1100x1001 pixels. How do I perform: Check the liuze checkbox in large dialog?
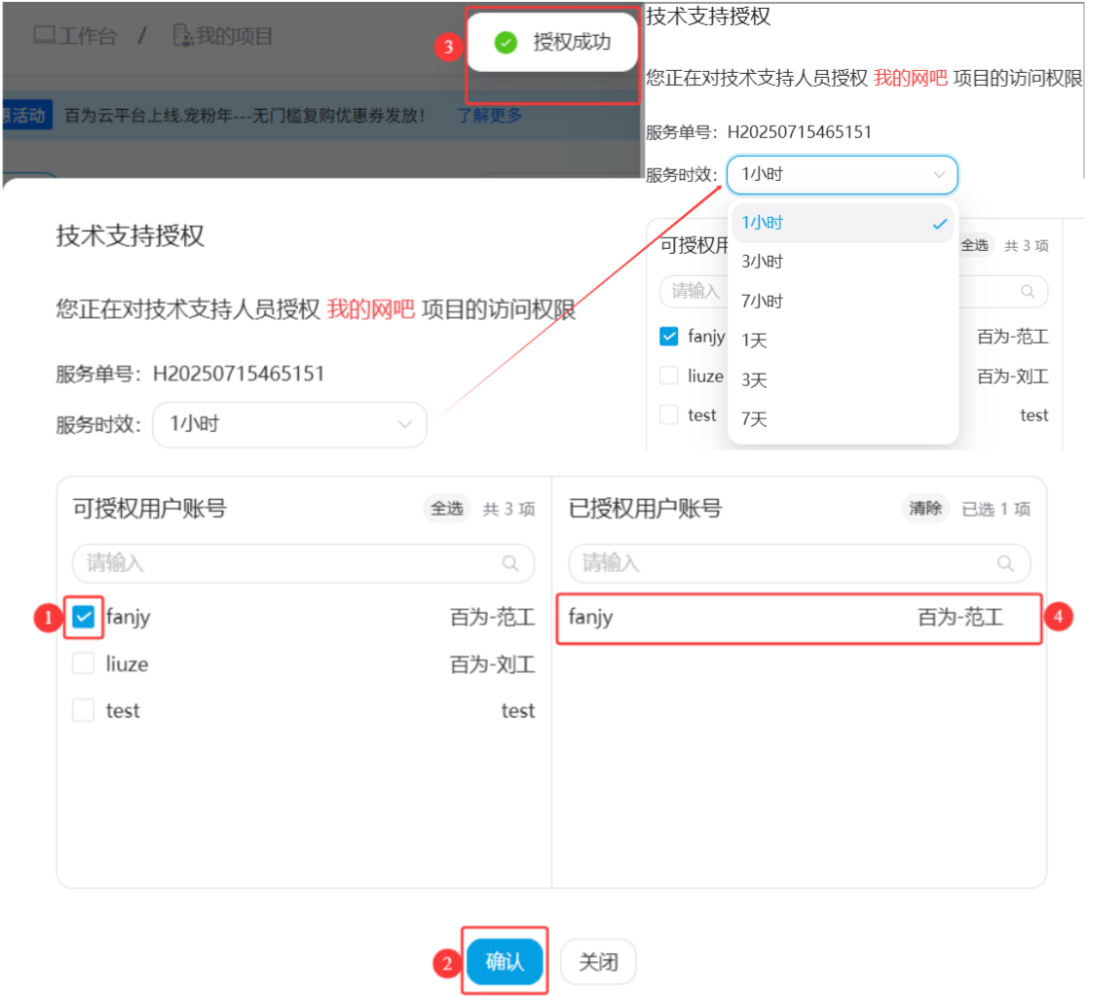tap(84, 664)
